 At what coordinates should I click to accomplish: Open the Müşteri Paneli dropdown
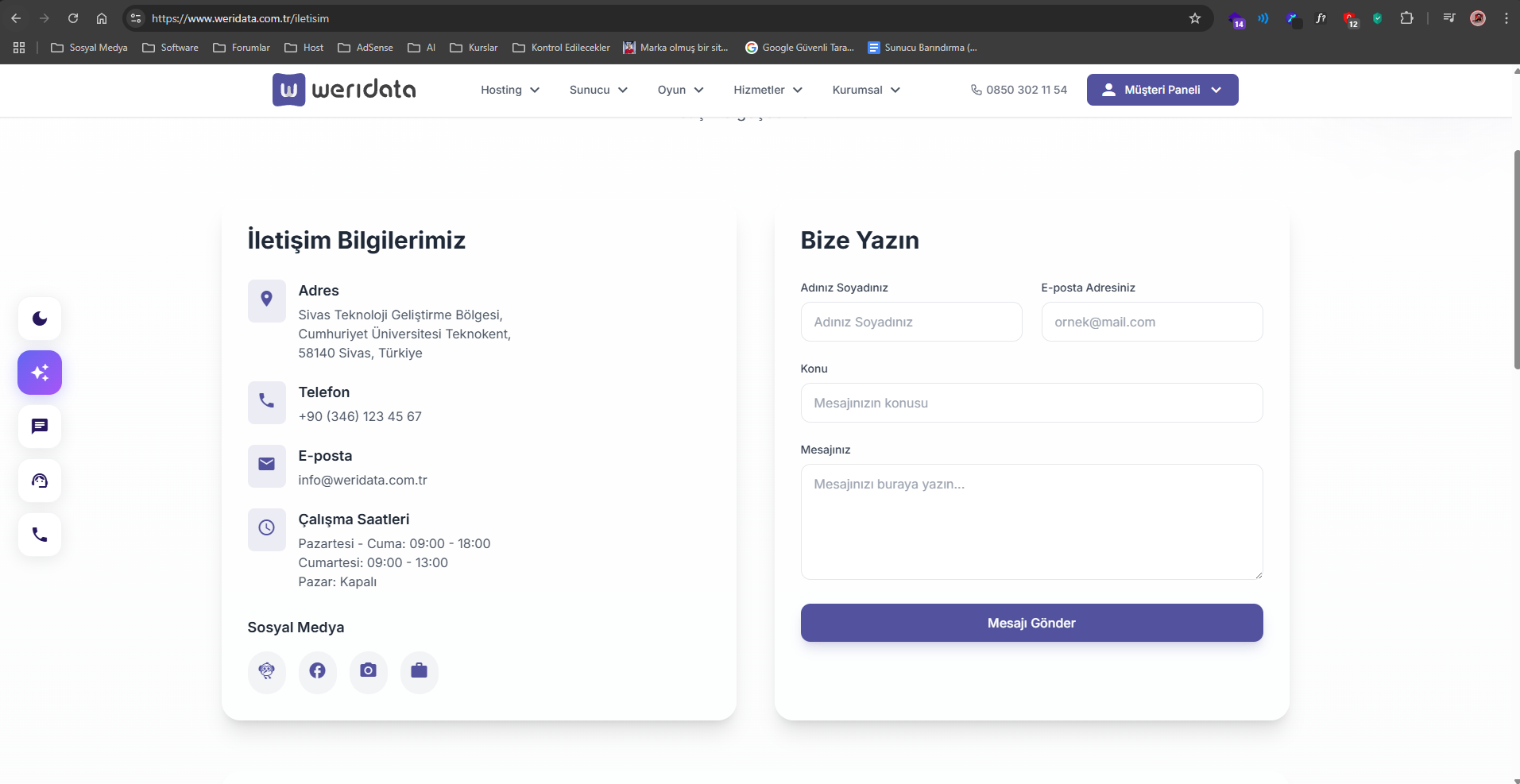(1162, 90)
